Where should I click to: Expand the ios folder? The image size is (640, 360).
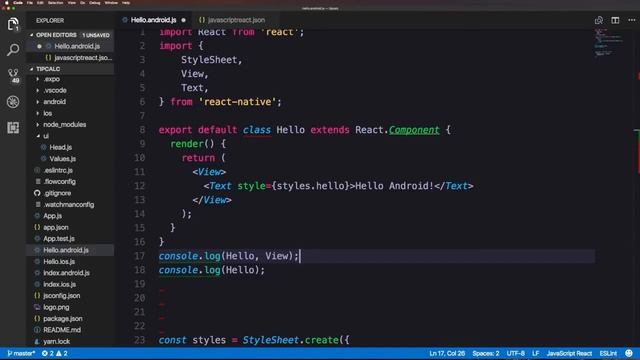(x=48, y=113)
